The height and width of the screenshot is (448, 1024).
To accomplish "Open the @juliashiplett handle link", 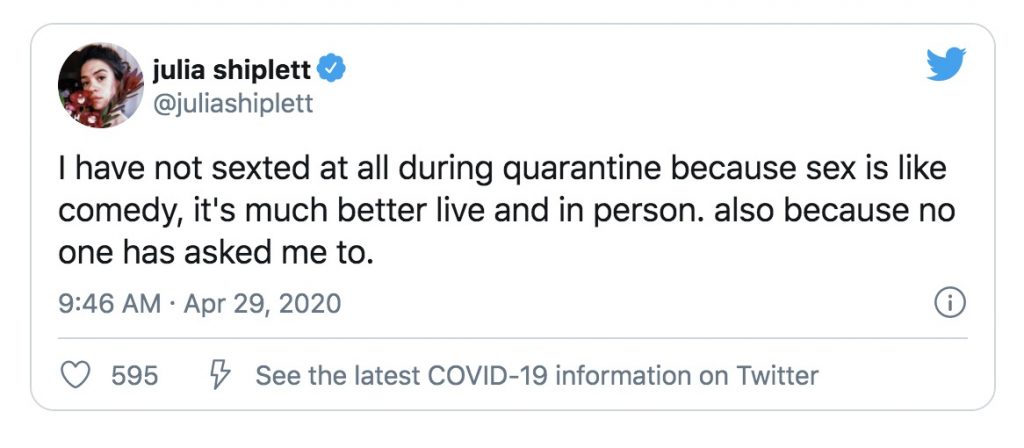I will (232, 102).
